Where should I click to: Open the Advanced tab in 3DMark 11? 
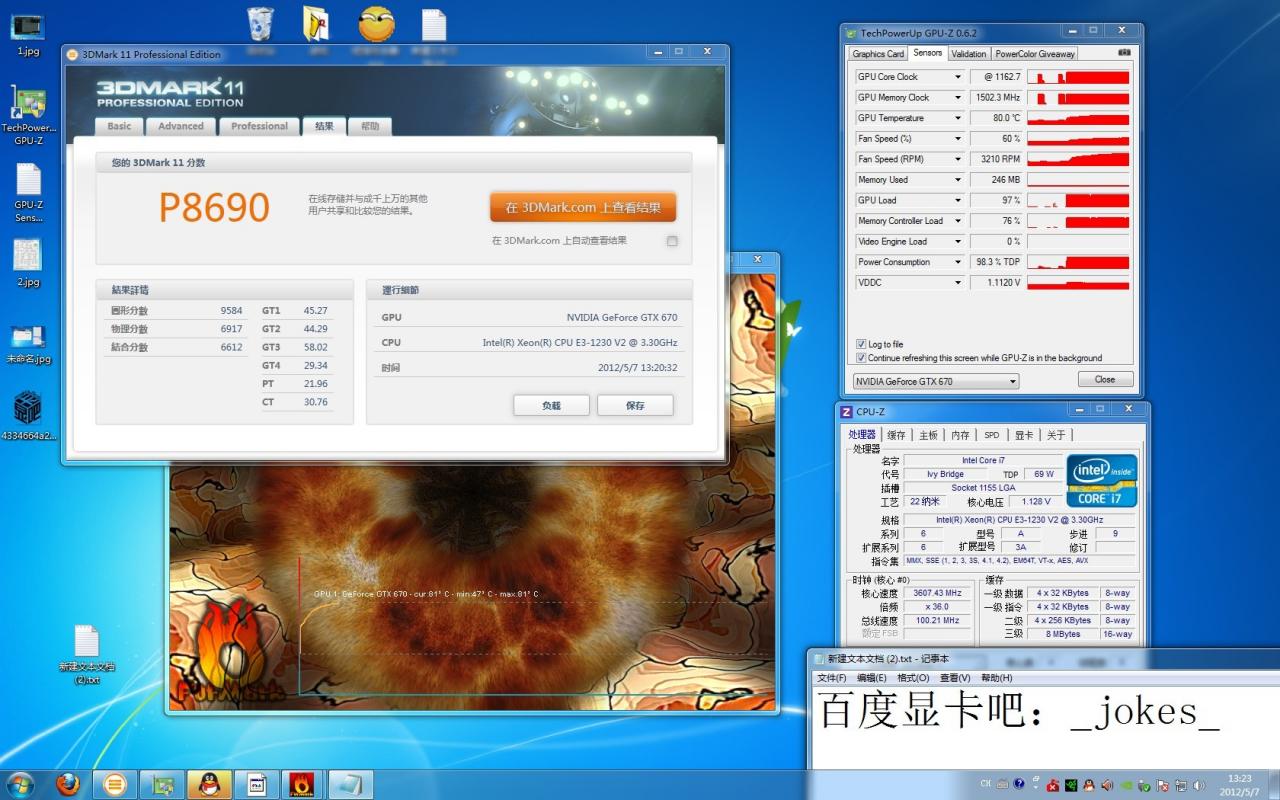point(181,126)
